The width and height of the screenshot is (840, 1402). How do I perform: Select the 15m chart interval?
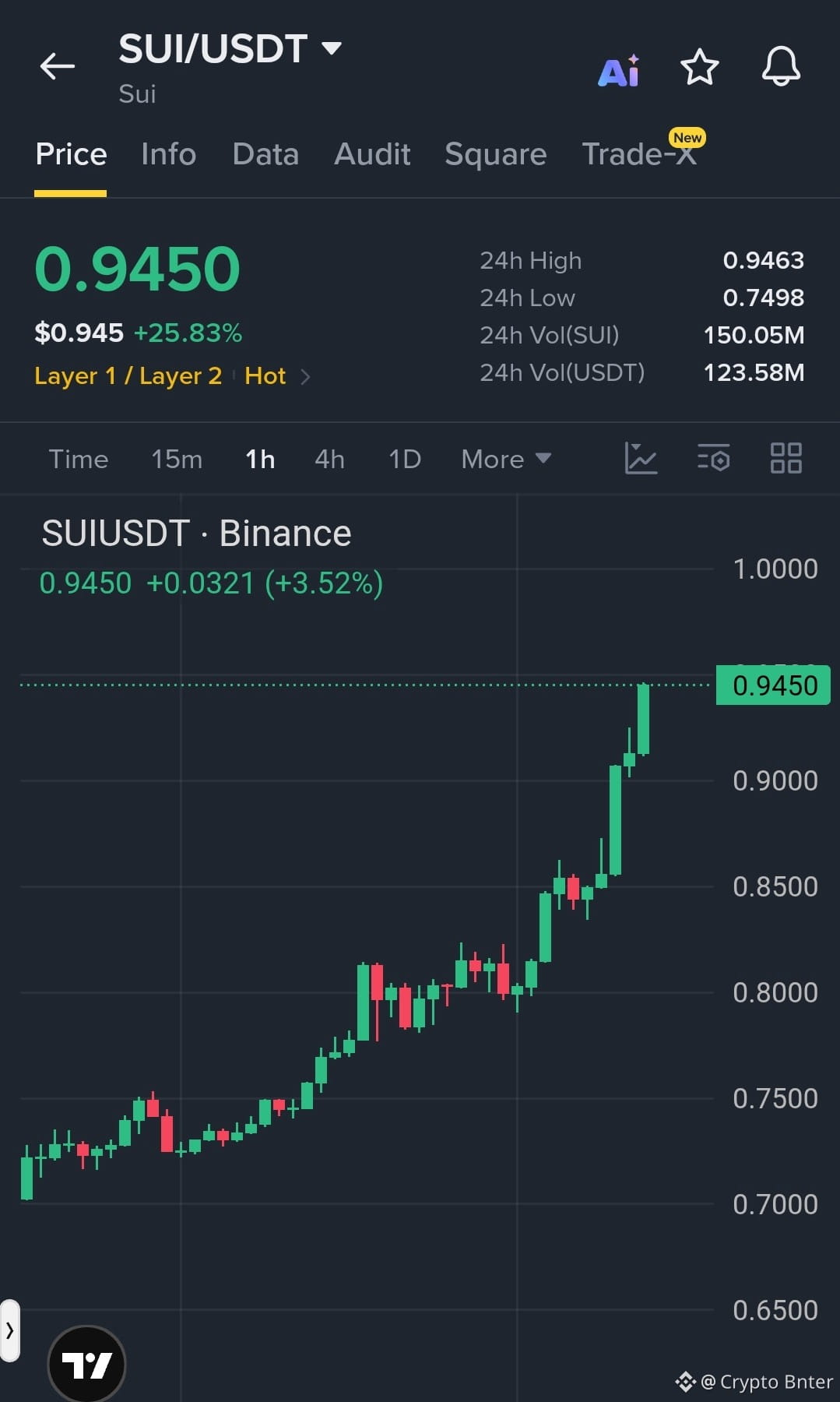[177, 459]
